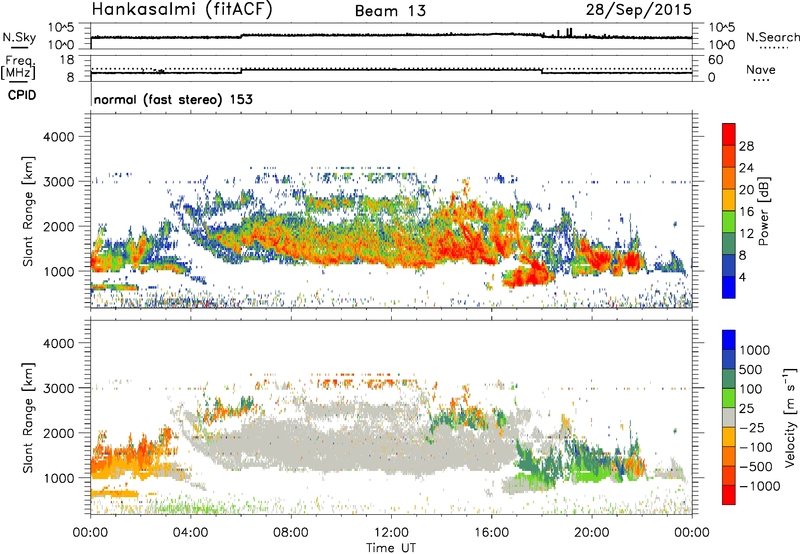Click the 18 tick on frequency axis
This screenshot has width=800, height=554.
(67, 60)
